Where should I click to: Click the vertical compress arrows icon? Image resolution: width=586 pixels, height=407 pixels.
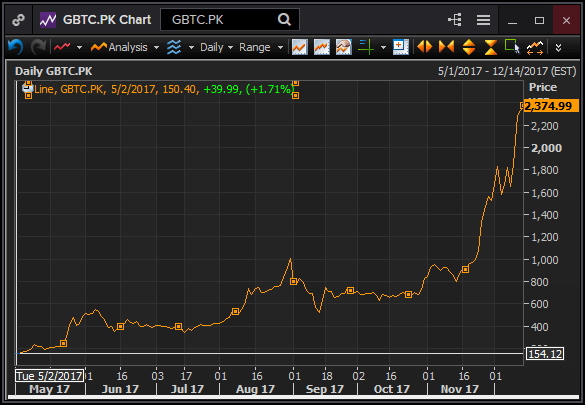tap(491, 47)
